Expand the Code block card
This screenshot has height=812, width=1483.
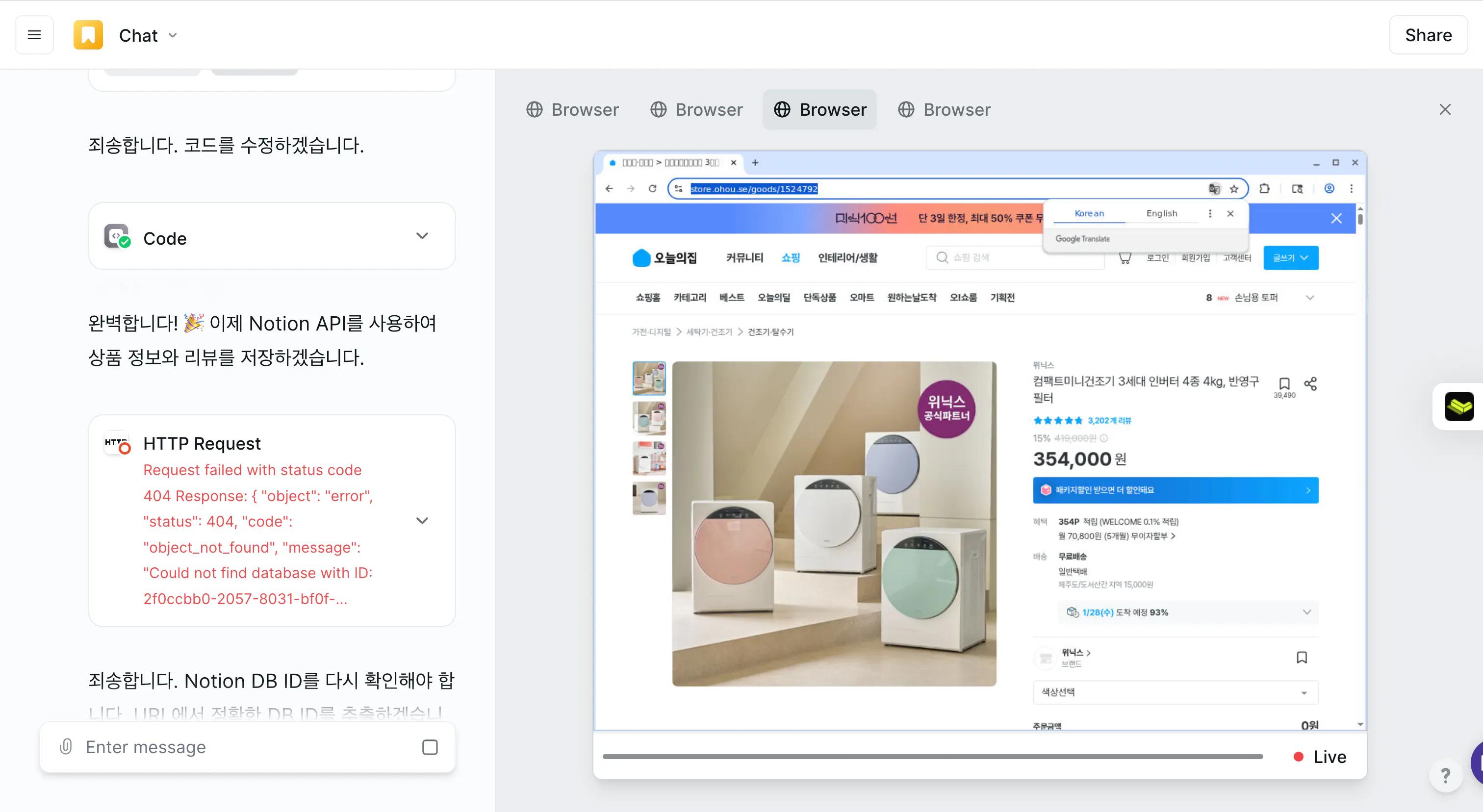point(422,236)
